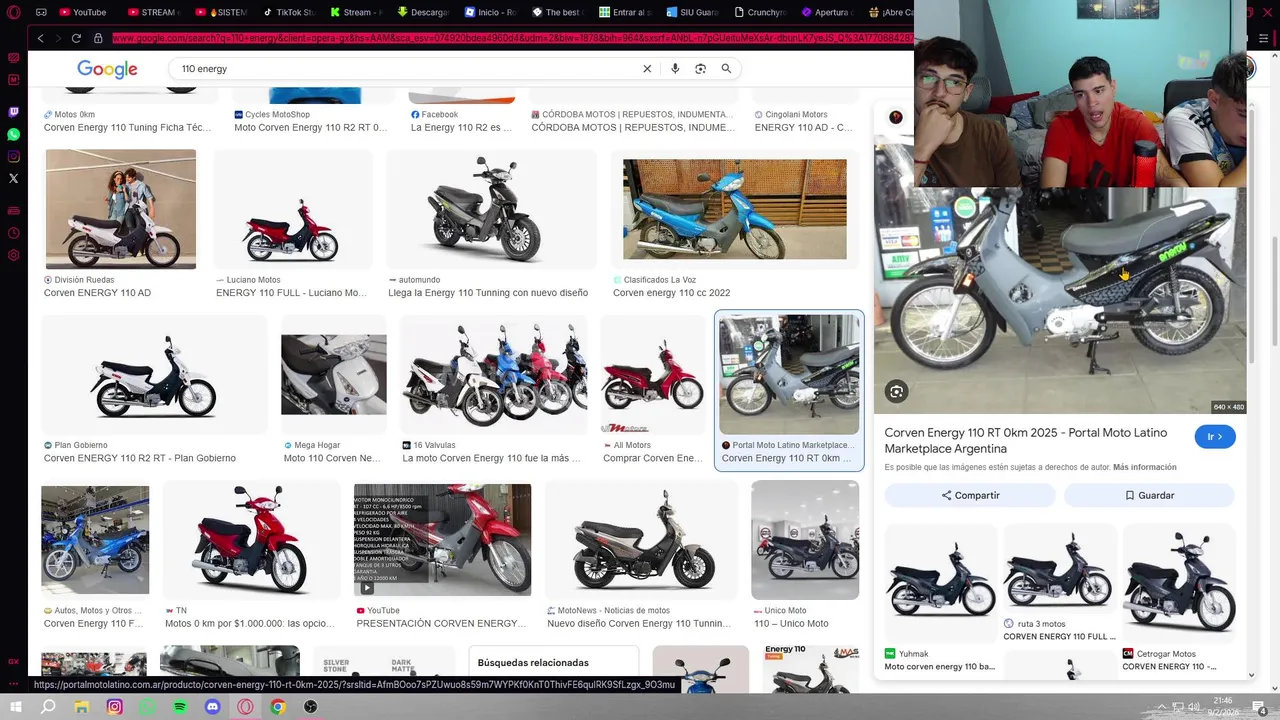Screen dimensions: 1280x720
Task: Open All Motors red moto image
Action: tap(653, 374)
